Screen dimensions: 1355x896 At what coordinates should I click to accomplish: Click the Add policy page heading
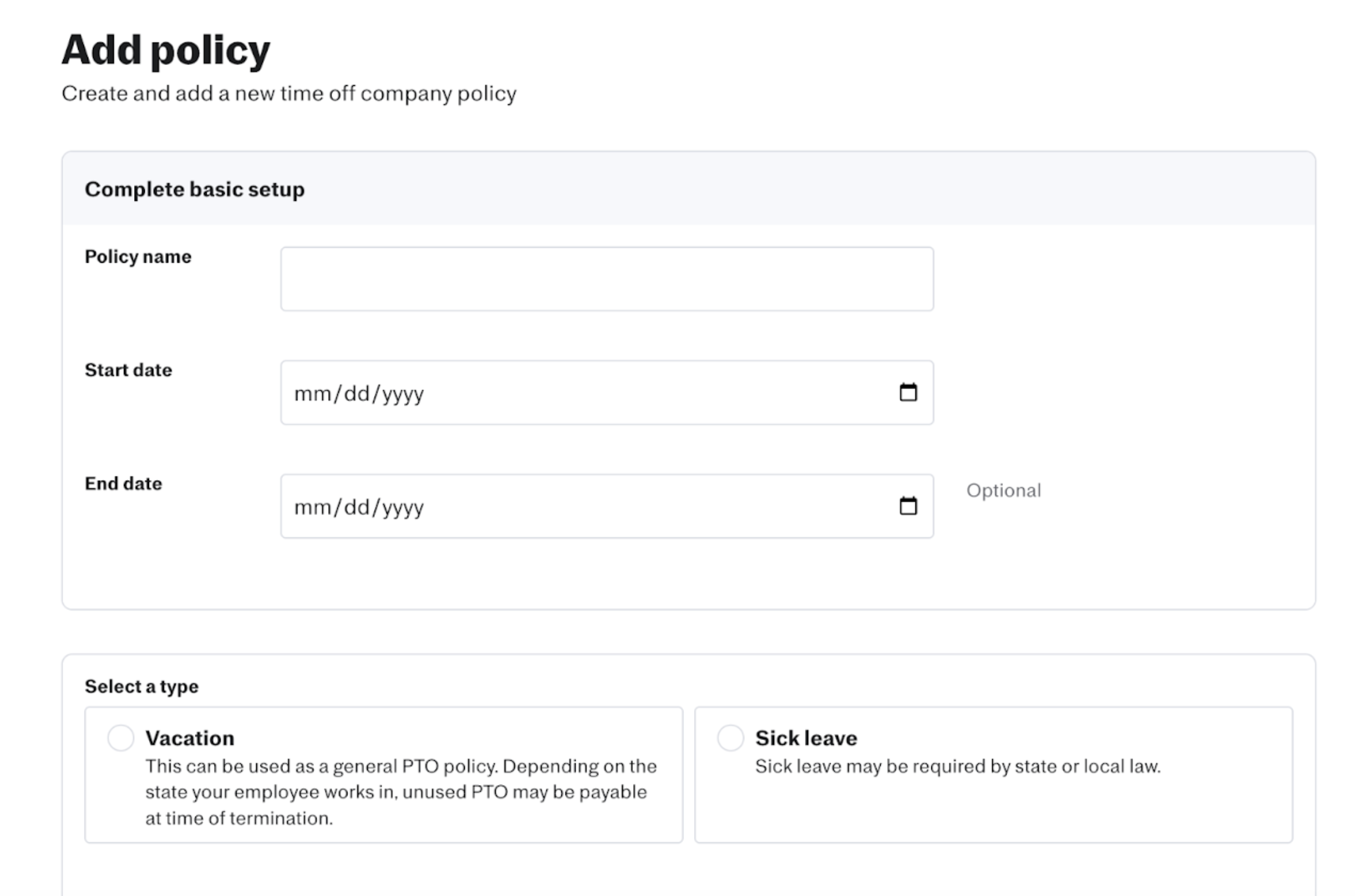click(x=166, y=50)
